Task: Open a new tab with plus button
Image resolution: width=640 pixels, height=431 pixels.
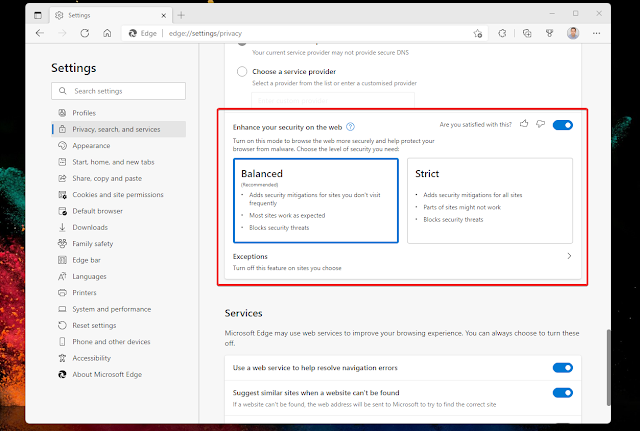Action: coord(181,15)
